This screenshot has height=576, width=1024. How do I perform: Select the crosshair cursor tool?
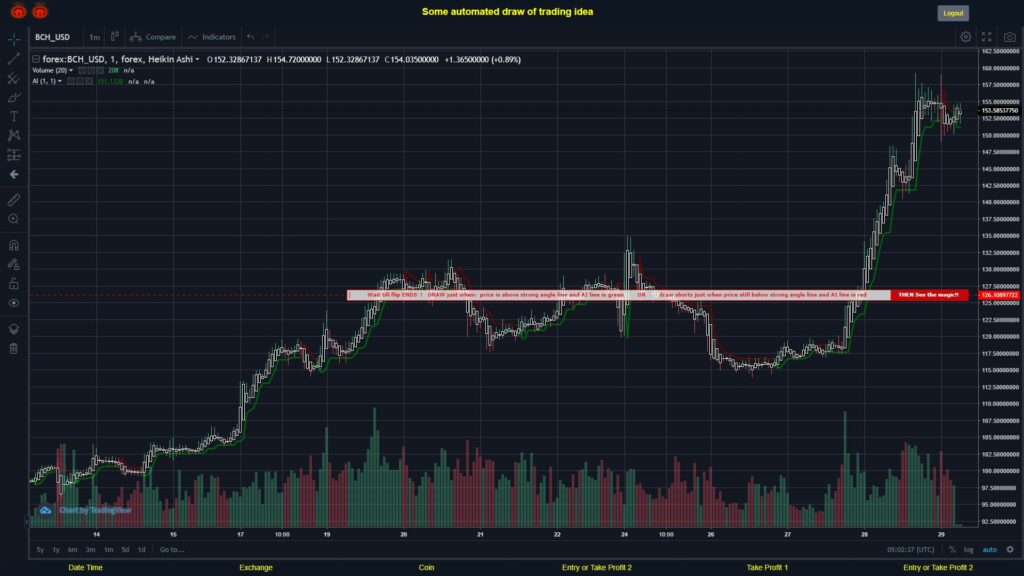(14, 39)
